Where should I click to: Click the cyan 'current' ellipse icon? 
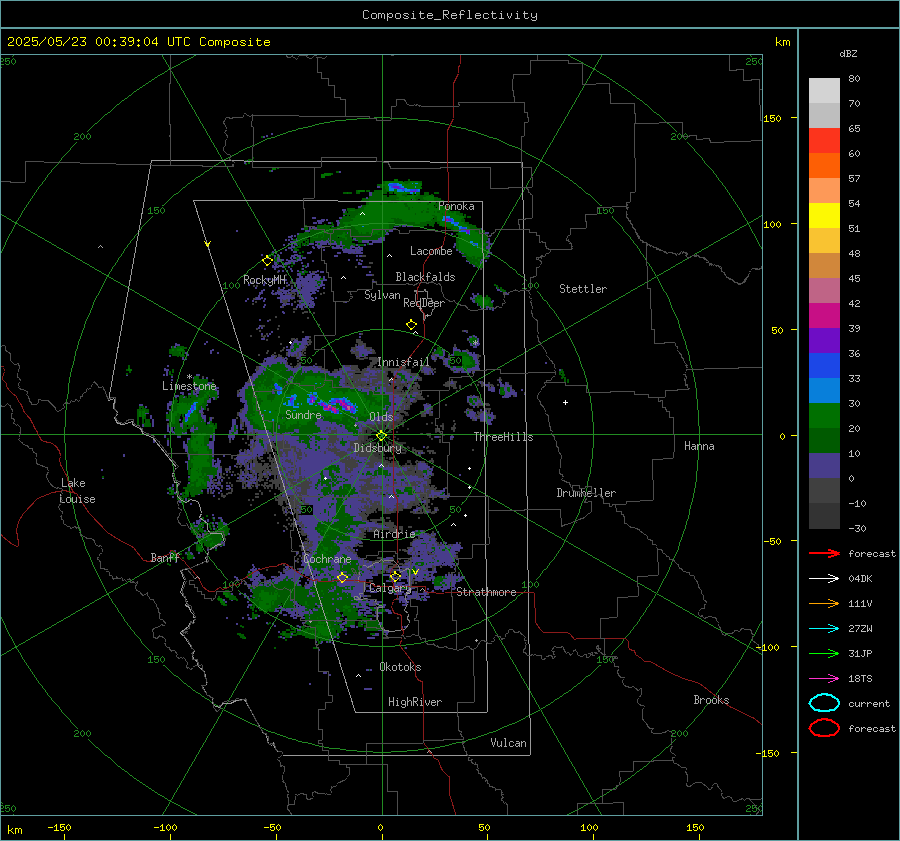[824, 703]
